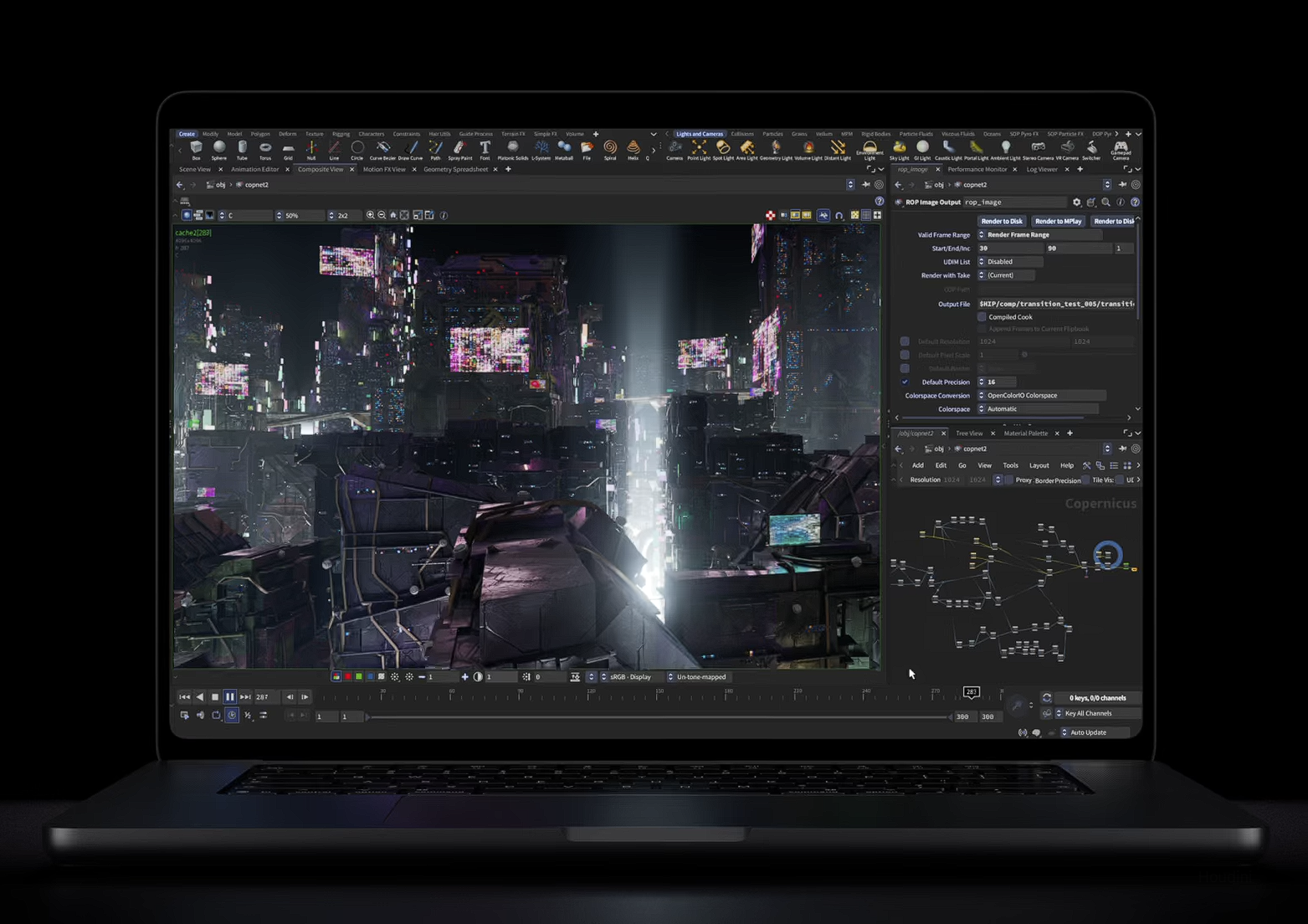This screenshot has height=924, width=1308.
Task: Open the ROP parameter gear menu
Action: (1077, 202)
